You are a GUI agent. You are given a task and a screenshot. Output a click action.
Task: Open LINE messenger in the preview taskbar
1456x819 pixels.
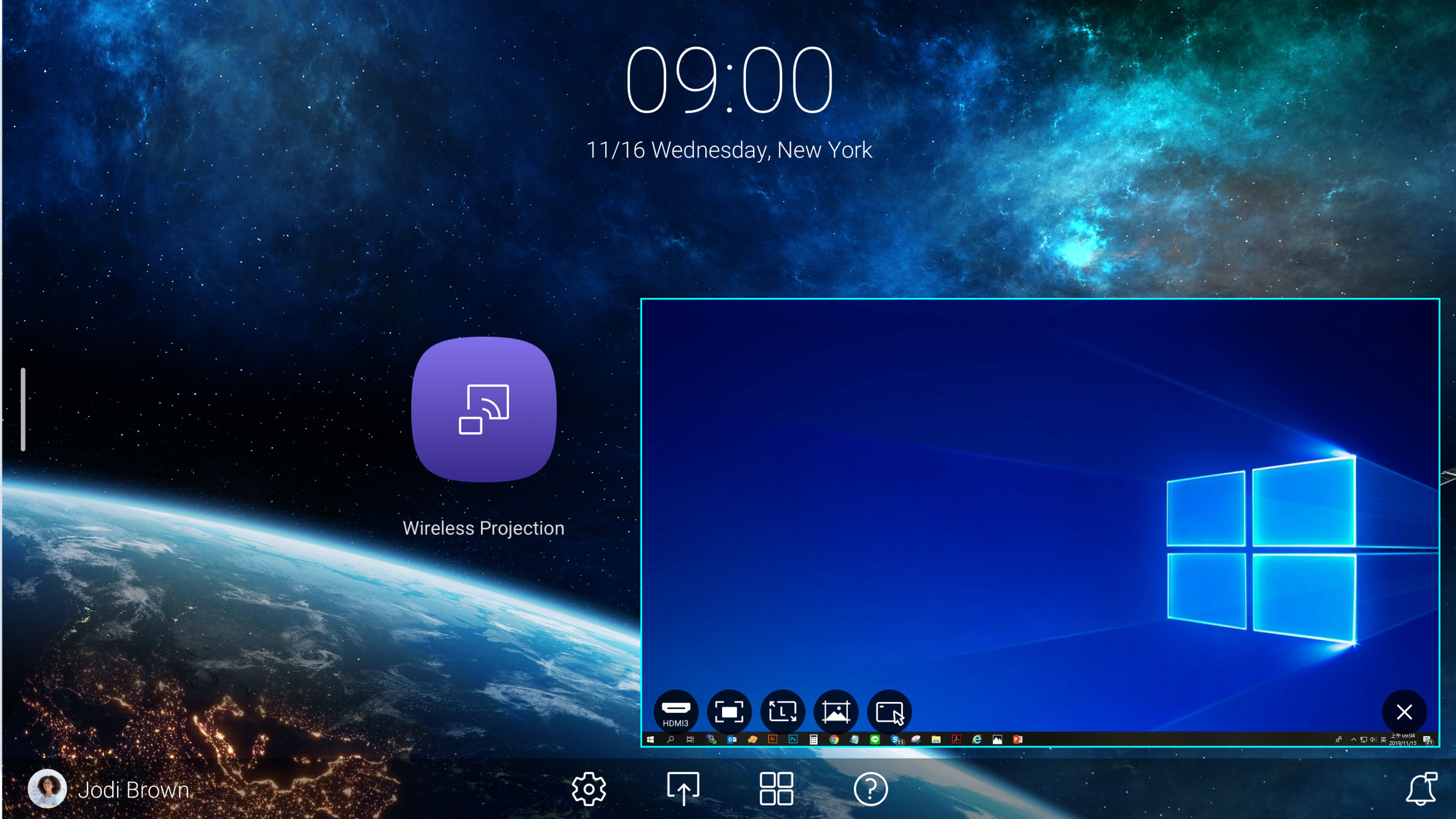[x=875, y=740]
